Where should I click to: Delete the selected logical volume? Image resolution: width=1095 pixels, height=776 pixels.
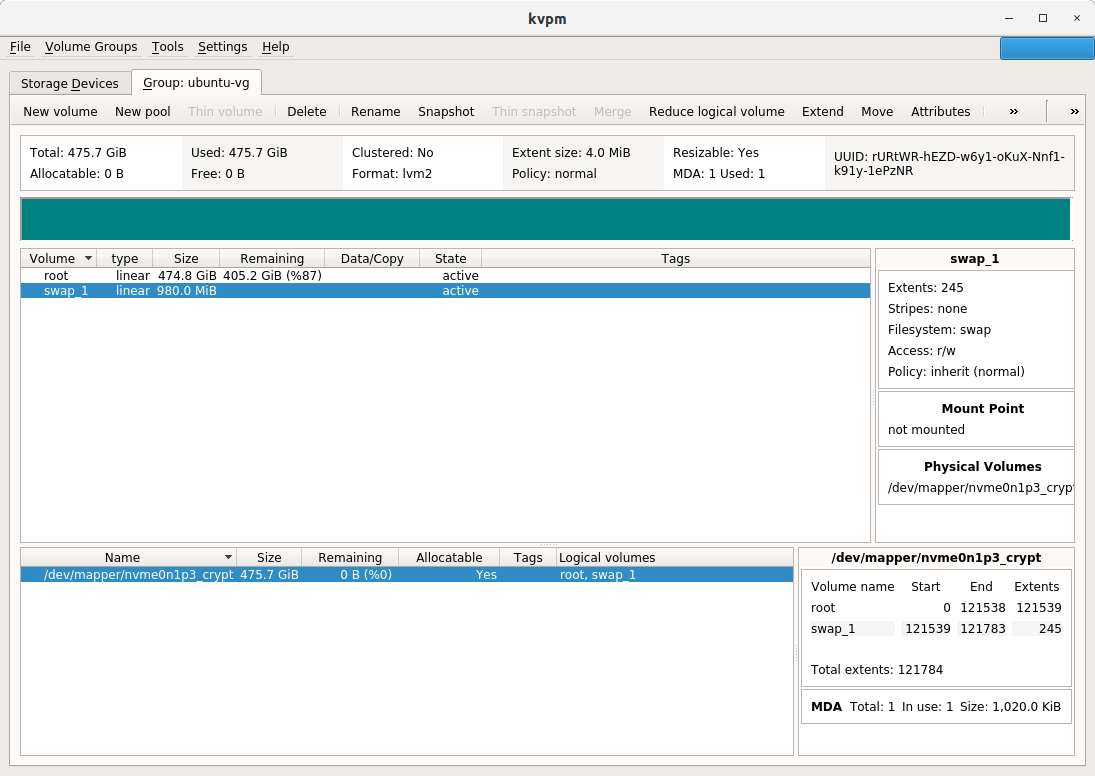coord(306,112)
